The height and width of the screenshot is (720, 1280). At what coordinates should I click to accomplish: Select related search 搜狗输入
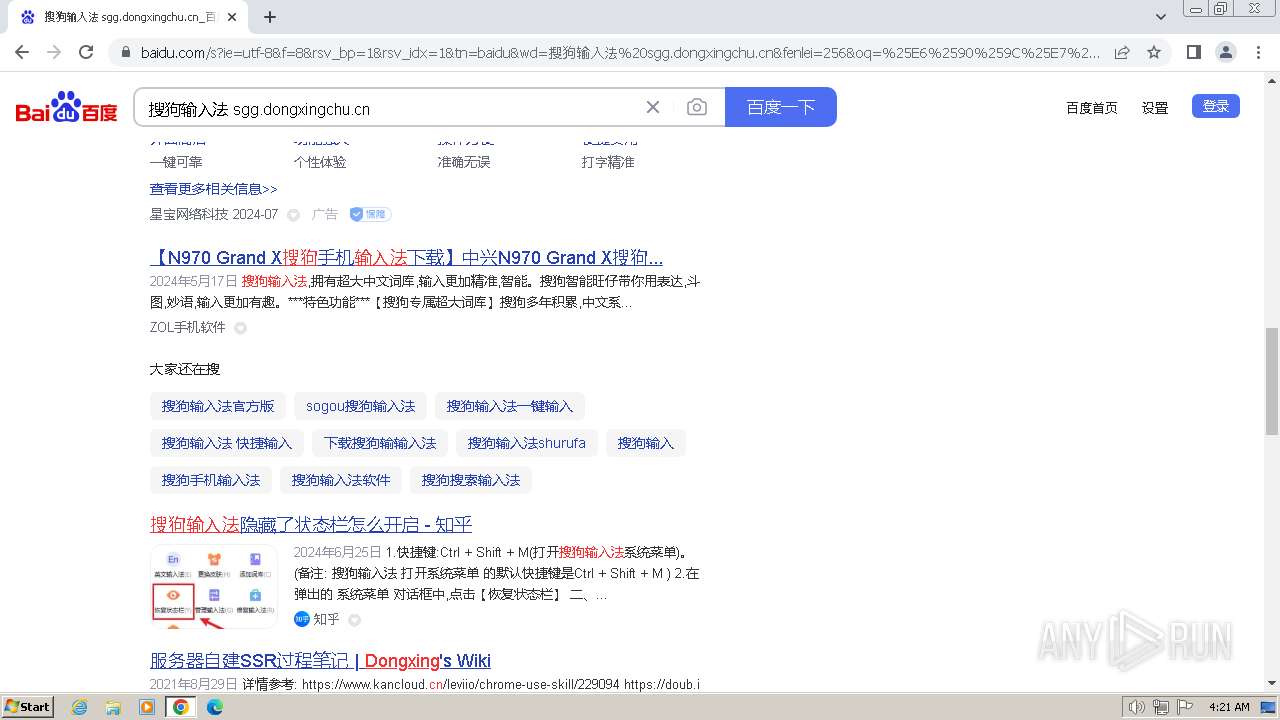[x=646, y=443]
